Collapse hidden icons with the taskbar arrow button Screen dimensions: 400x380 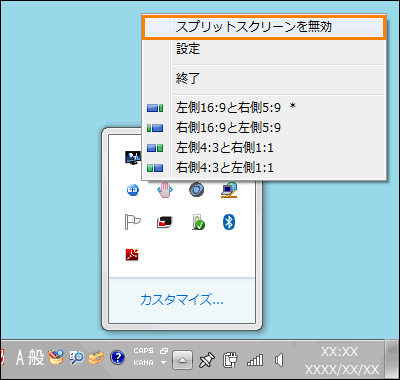(182, 360)
